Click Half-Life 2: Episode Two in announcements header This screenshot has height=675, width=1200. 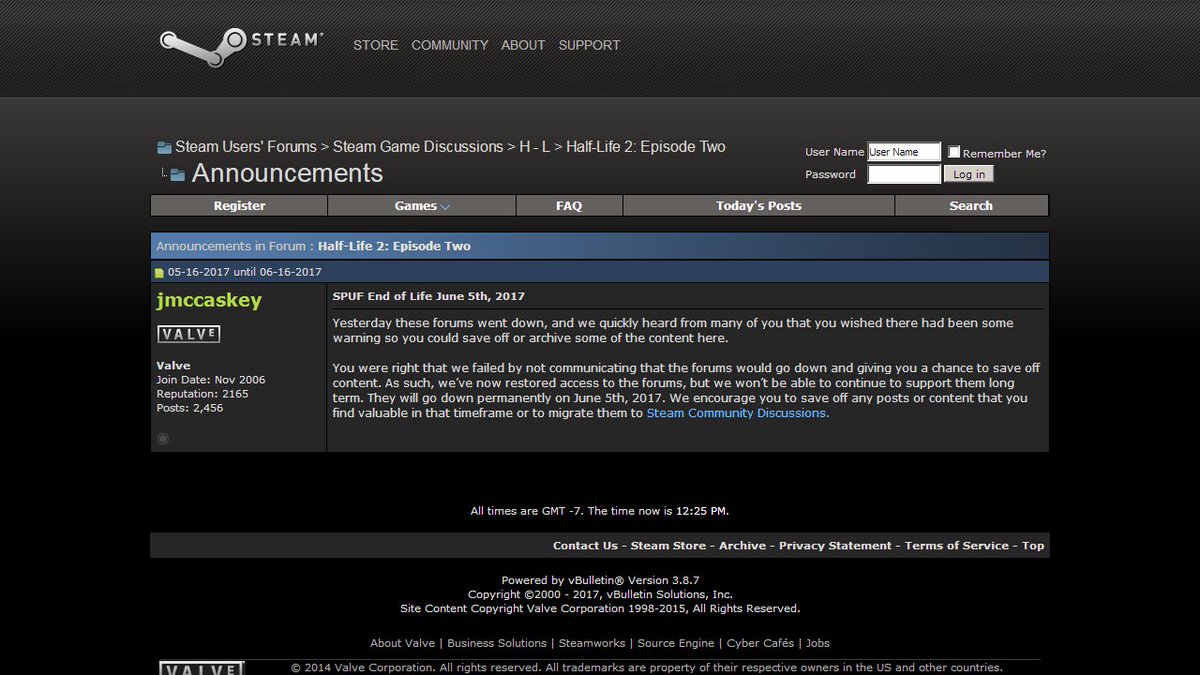coord(394,246)
